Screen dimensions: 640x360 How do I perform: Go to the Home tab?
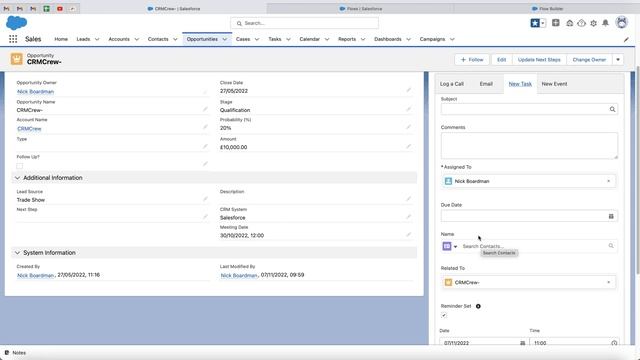(61, 39)
